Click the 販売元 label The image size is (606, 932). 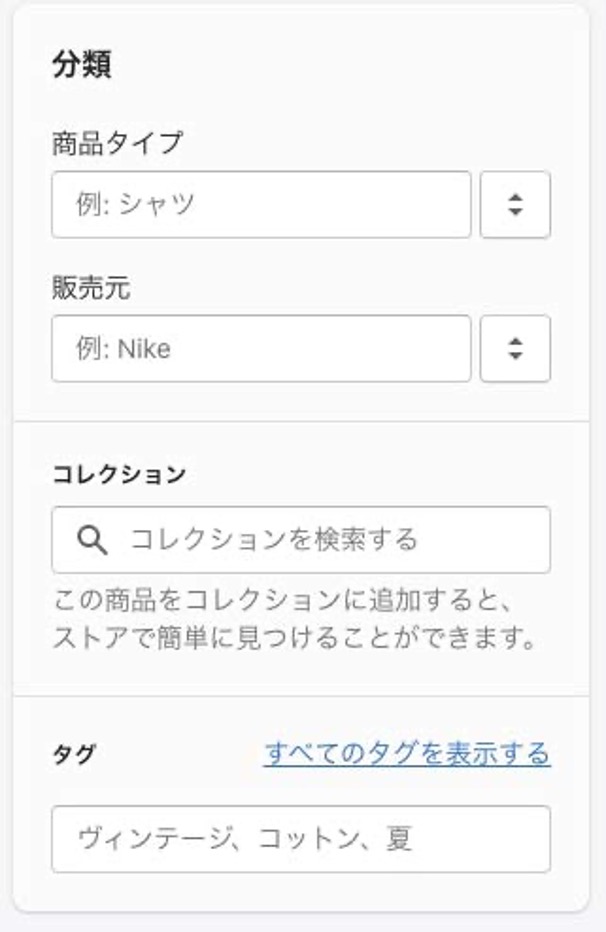91,288
